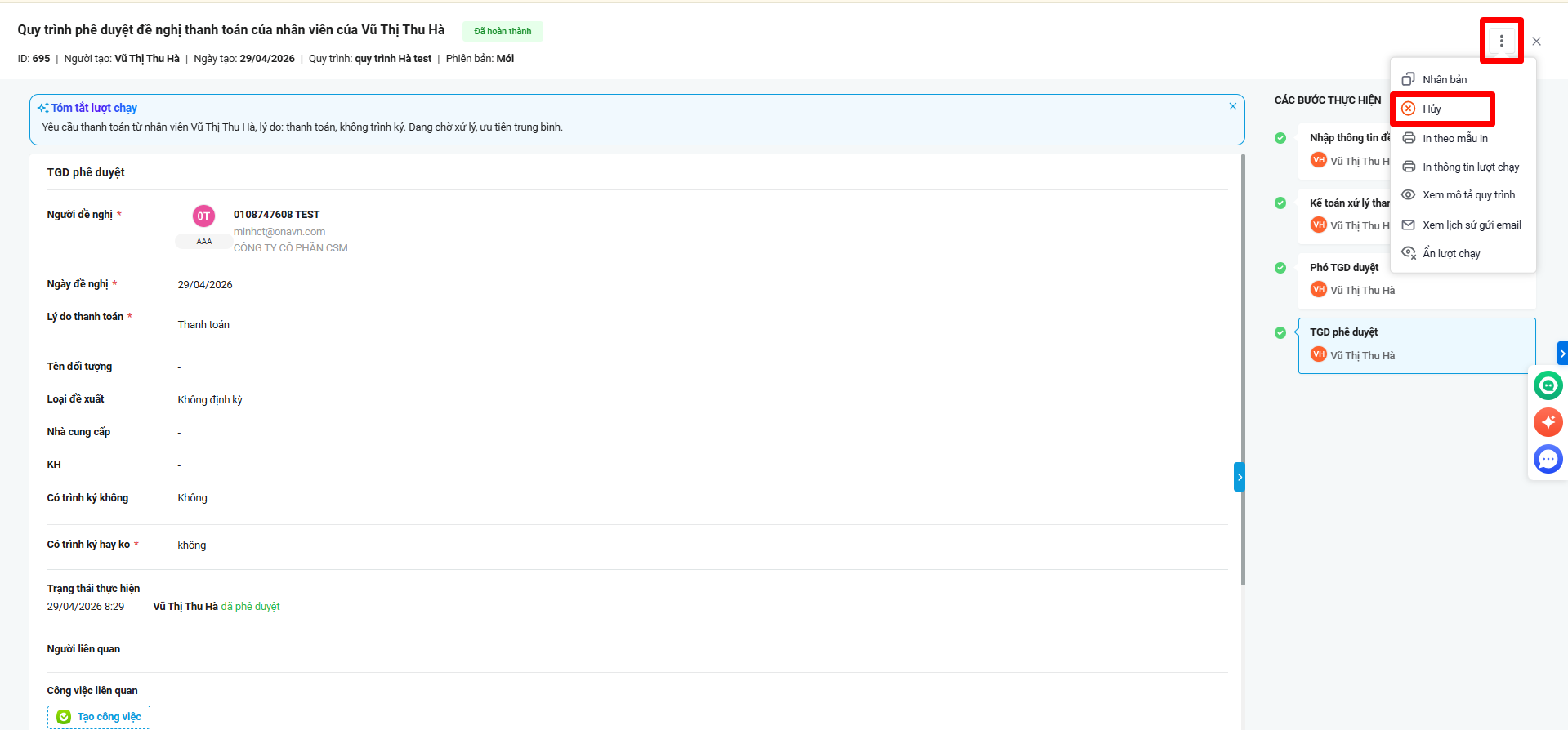Screen dimensions: 1568x730
Task: Click the process name quy trình Hà test
Action: tap(393, 59)
